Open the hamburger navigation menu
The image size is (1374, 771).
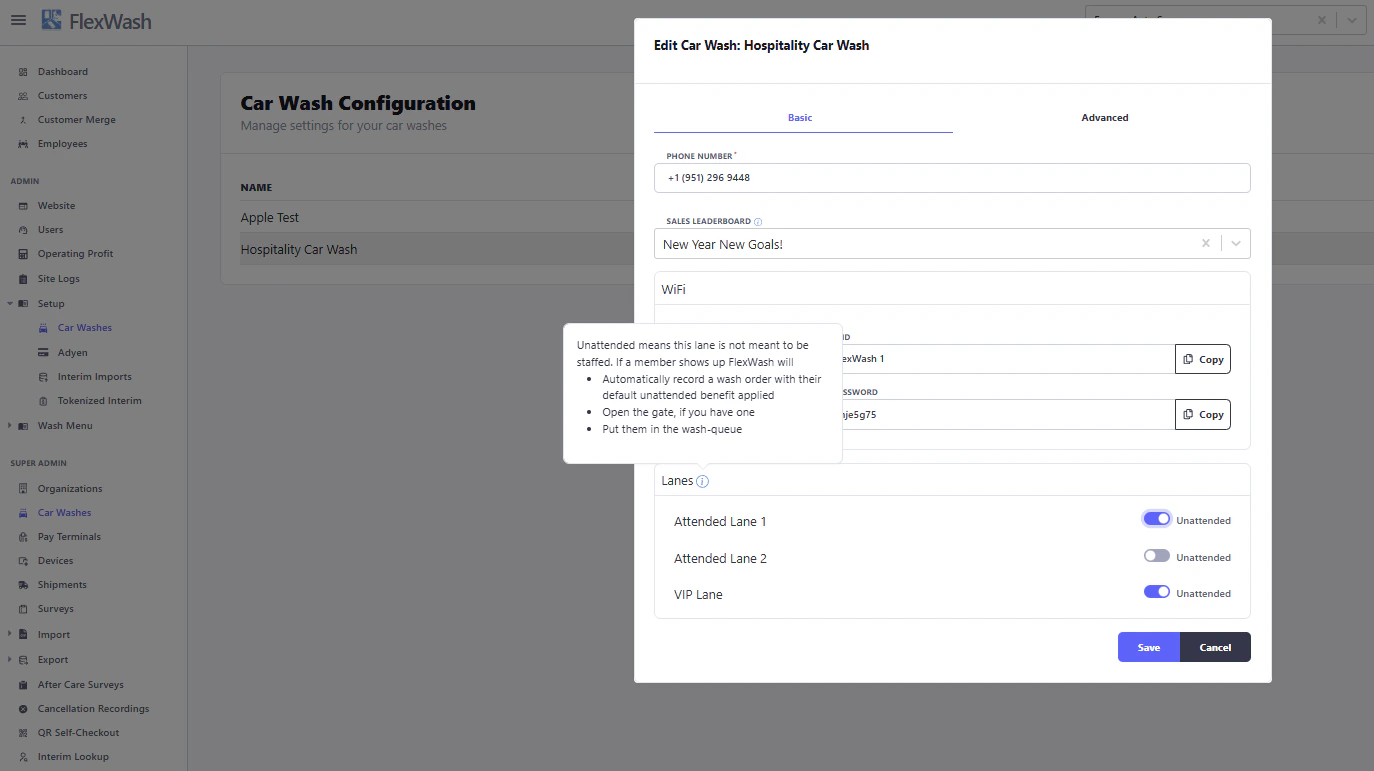click(x=18, y=20)
